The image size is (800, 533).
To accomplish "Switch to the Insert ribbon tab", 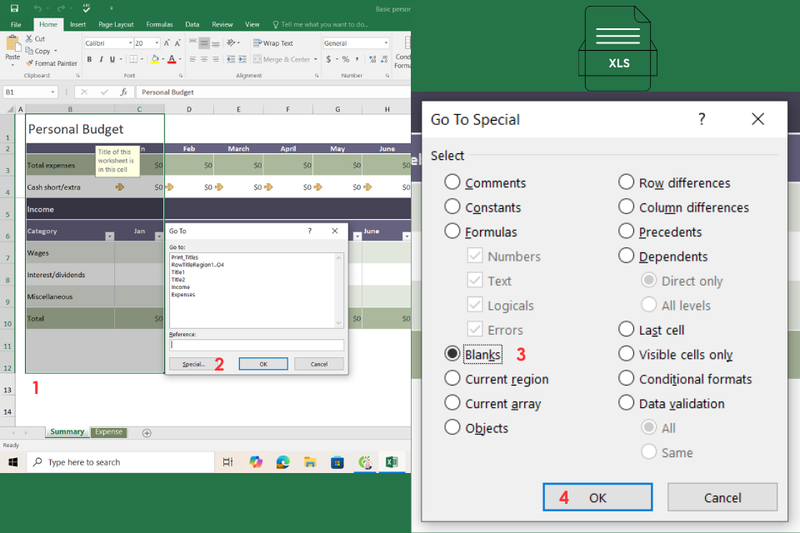I will pos(78,24).
